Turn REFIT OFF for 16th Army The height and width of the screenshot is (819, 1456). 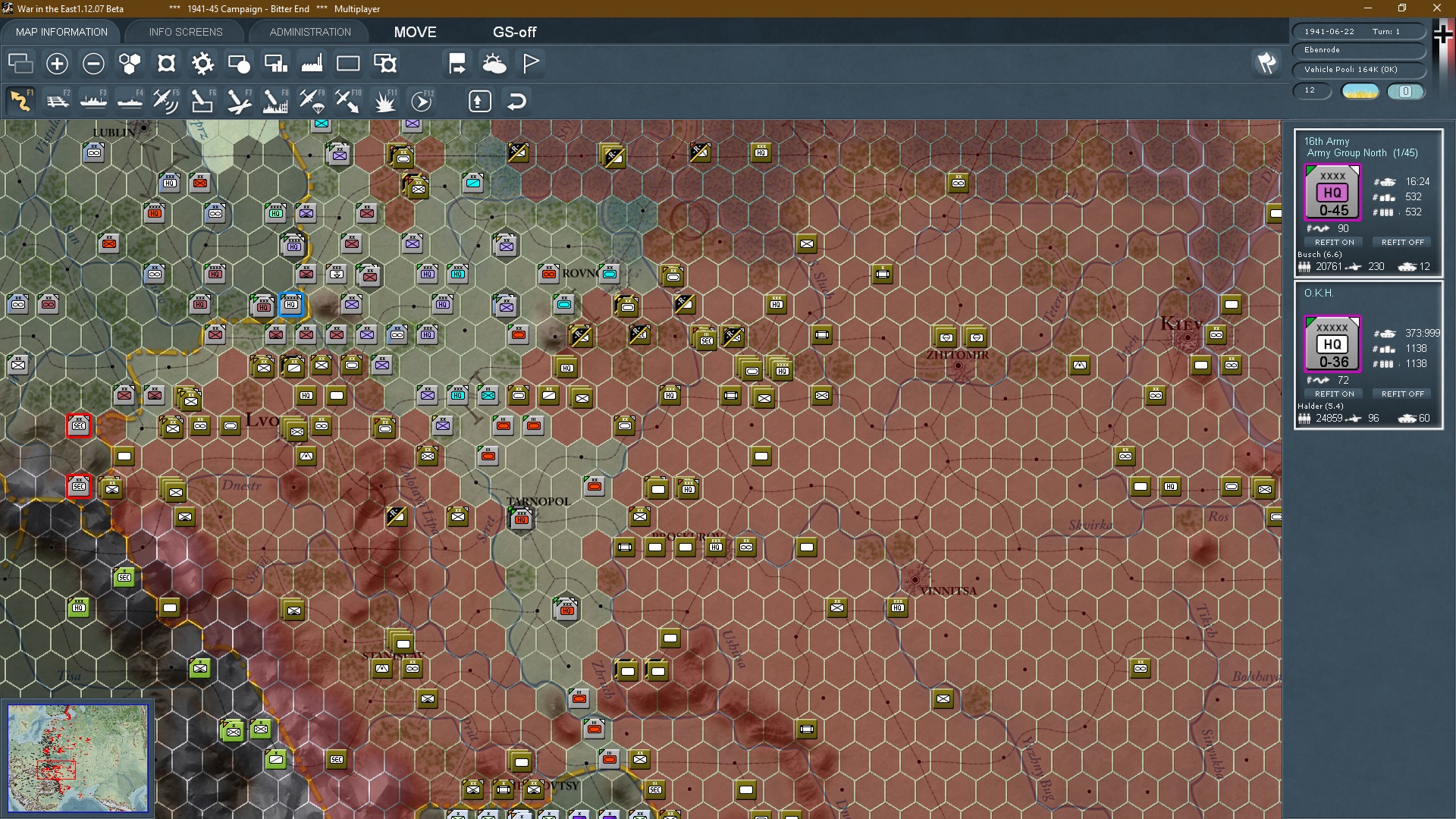[x=1402, y=242]
